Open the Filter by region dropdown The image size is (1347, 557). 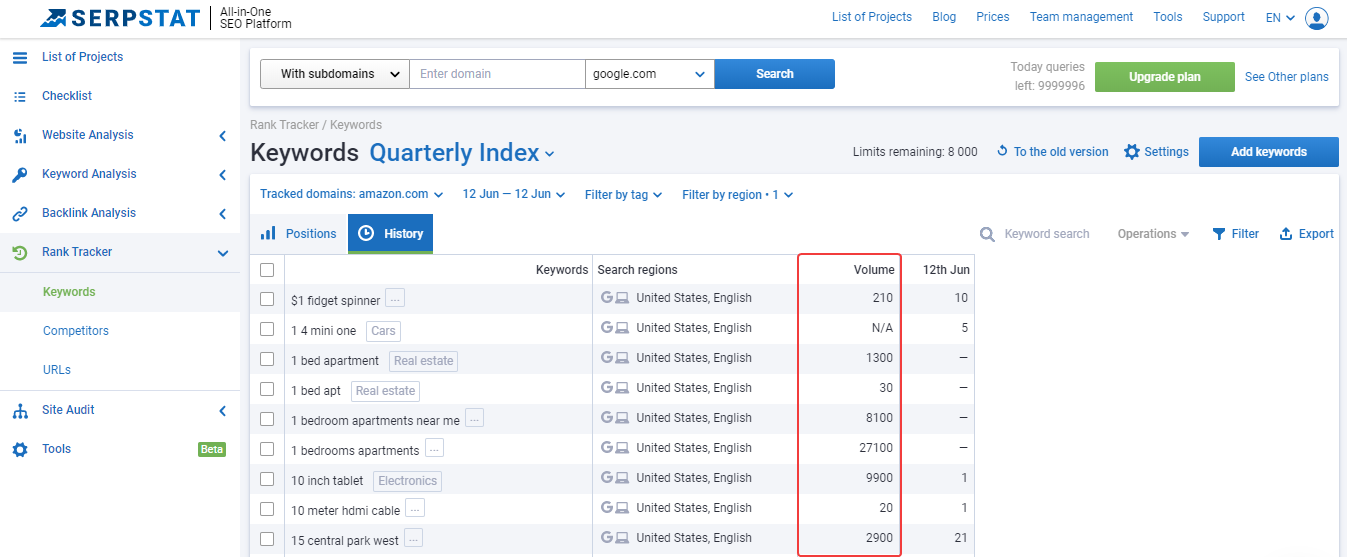click(x=737, y=195)
